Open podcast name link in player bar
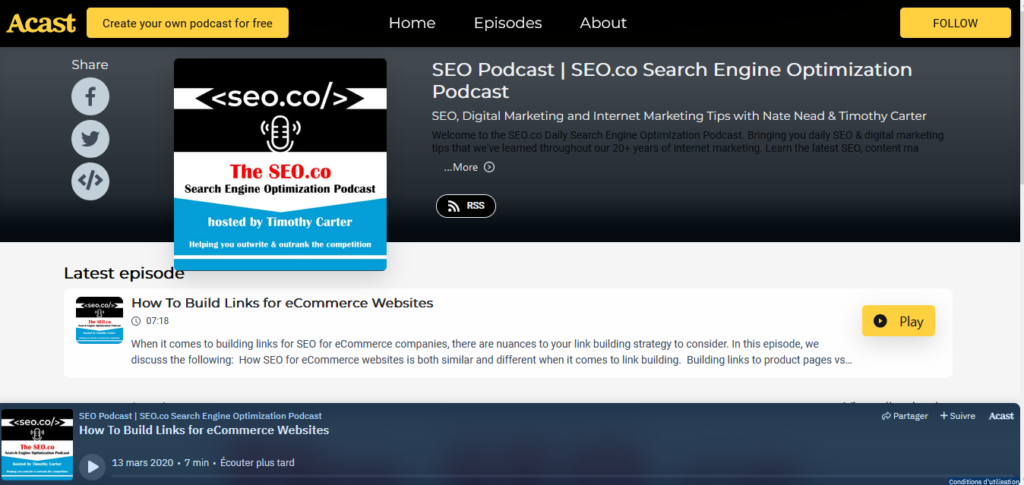Viewport: 1024px width, 485px height. coord(200,416)
